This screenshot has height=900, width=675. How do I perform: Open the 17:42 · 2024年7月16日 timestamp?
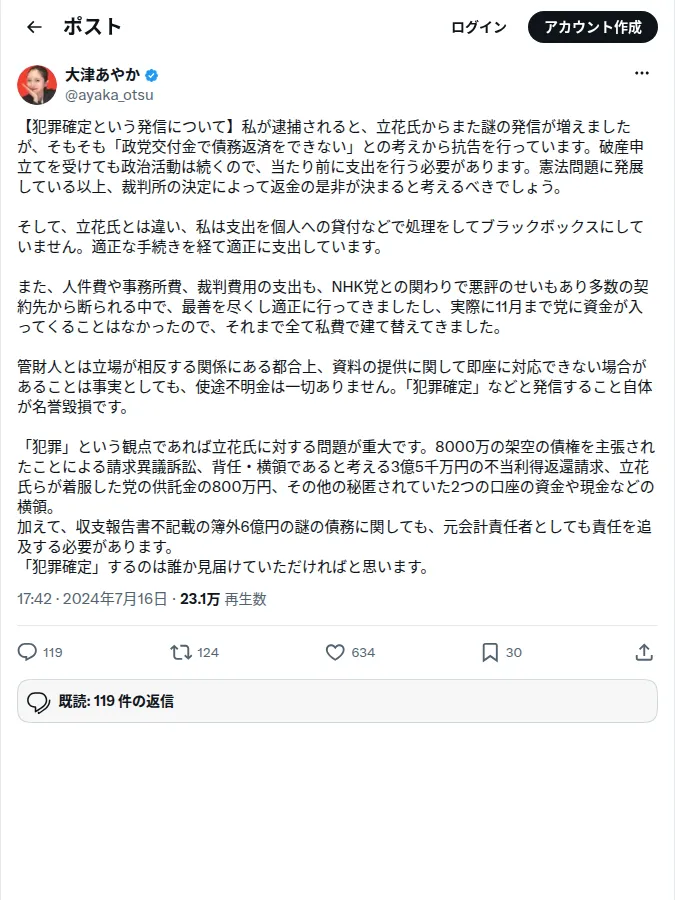tap(92, 599)
